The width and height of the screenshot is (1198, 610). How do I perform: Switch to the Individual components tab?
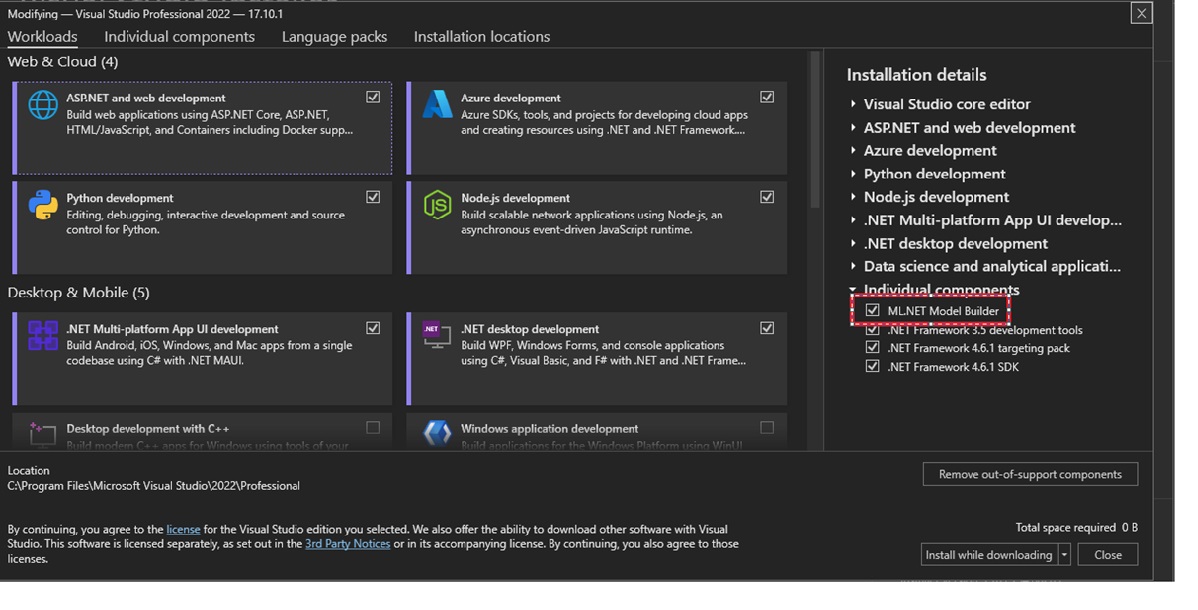[179, 37]
